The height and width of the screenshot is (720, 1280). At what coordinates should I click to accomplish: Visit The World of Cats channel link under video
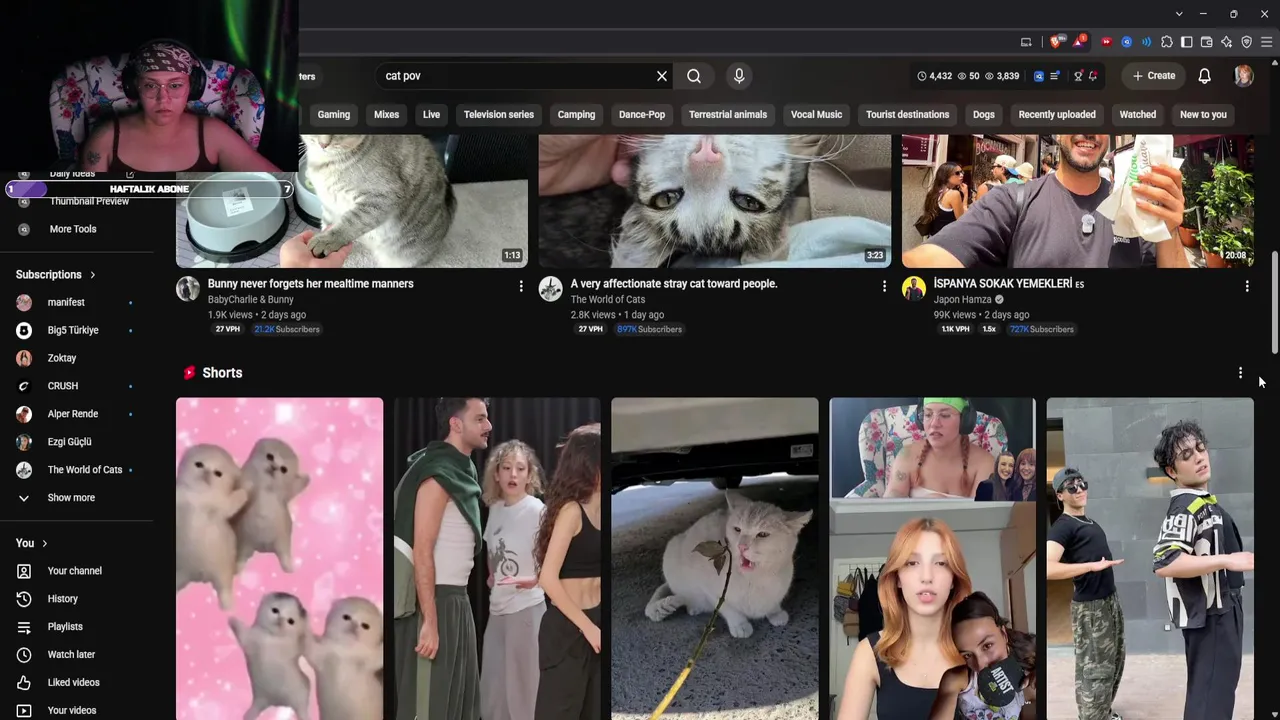pyautogui.click(x=608, y=300)
